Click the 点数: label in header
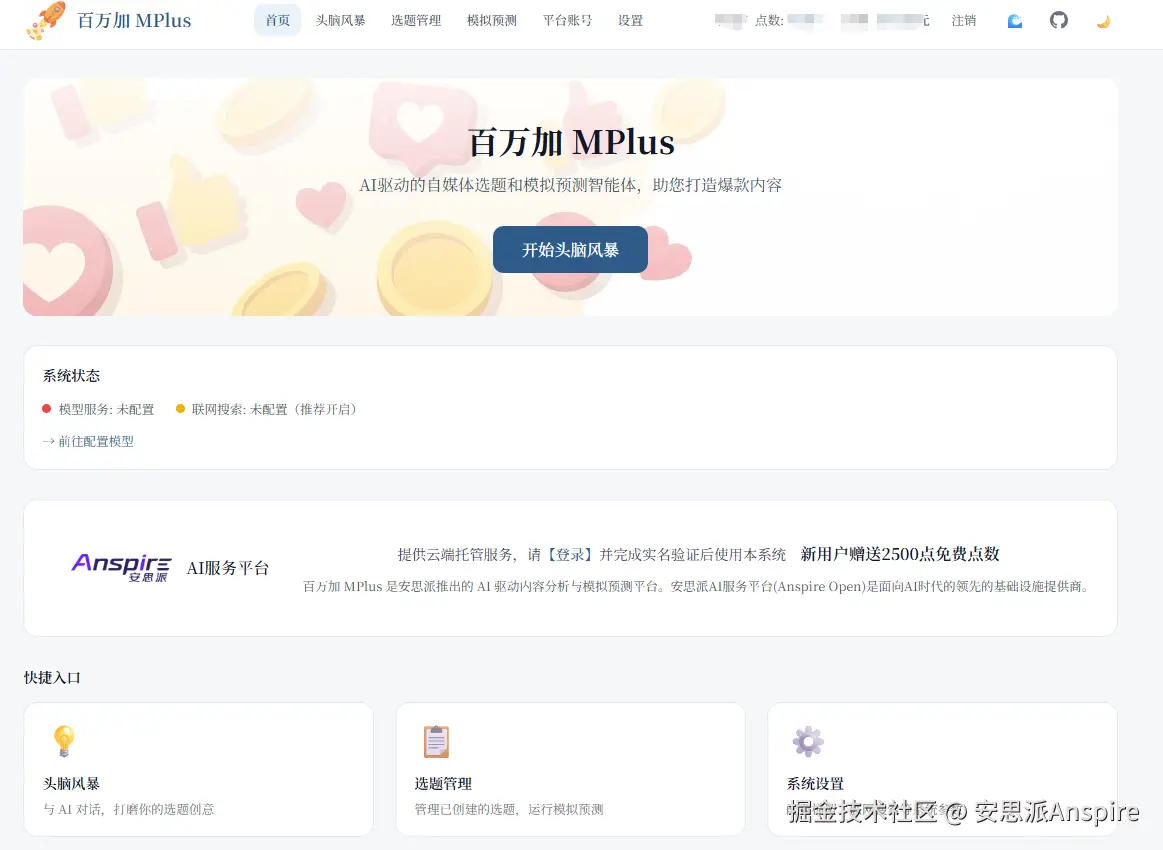The width and height of the screenshot is (1163, 850). pyautogui.click(x=769, y=21)
